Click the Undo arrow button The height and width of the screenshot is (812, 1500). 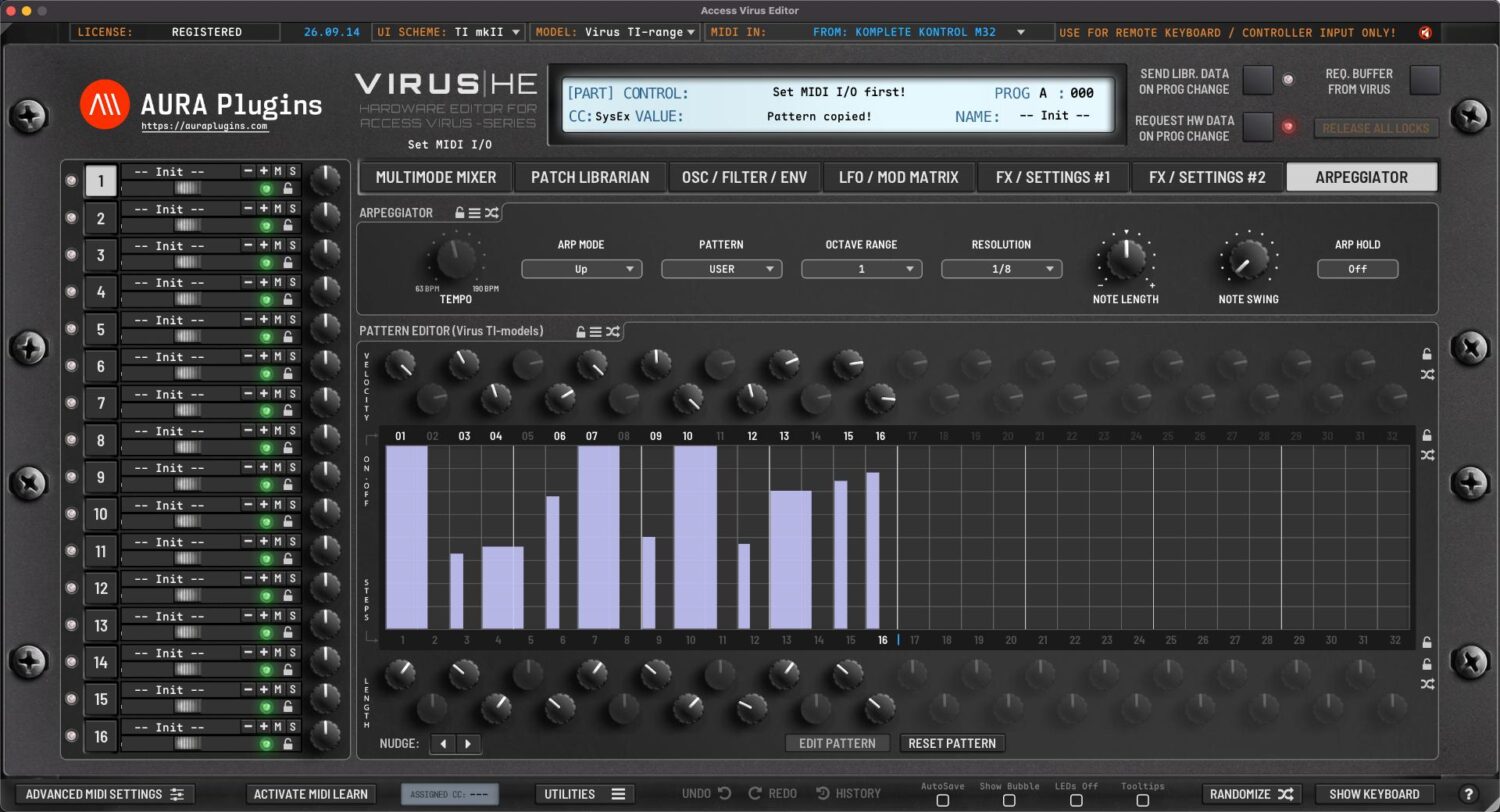[x=724, y=793]
